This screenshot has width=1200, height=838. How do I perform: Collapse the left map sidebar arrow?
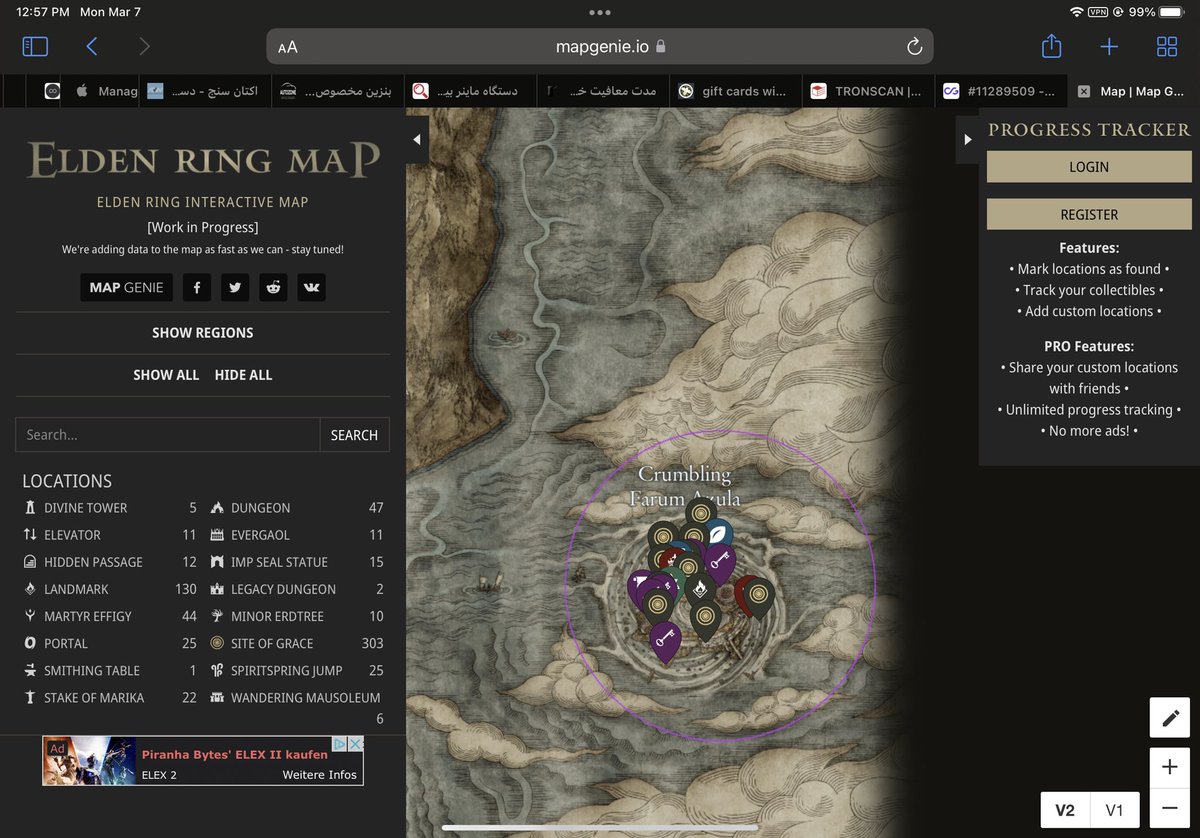(x=417, y=140)
